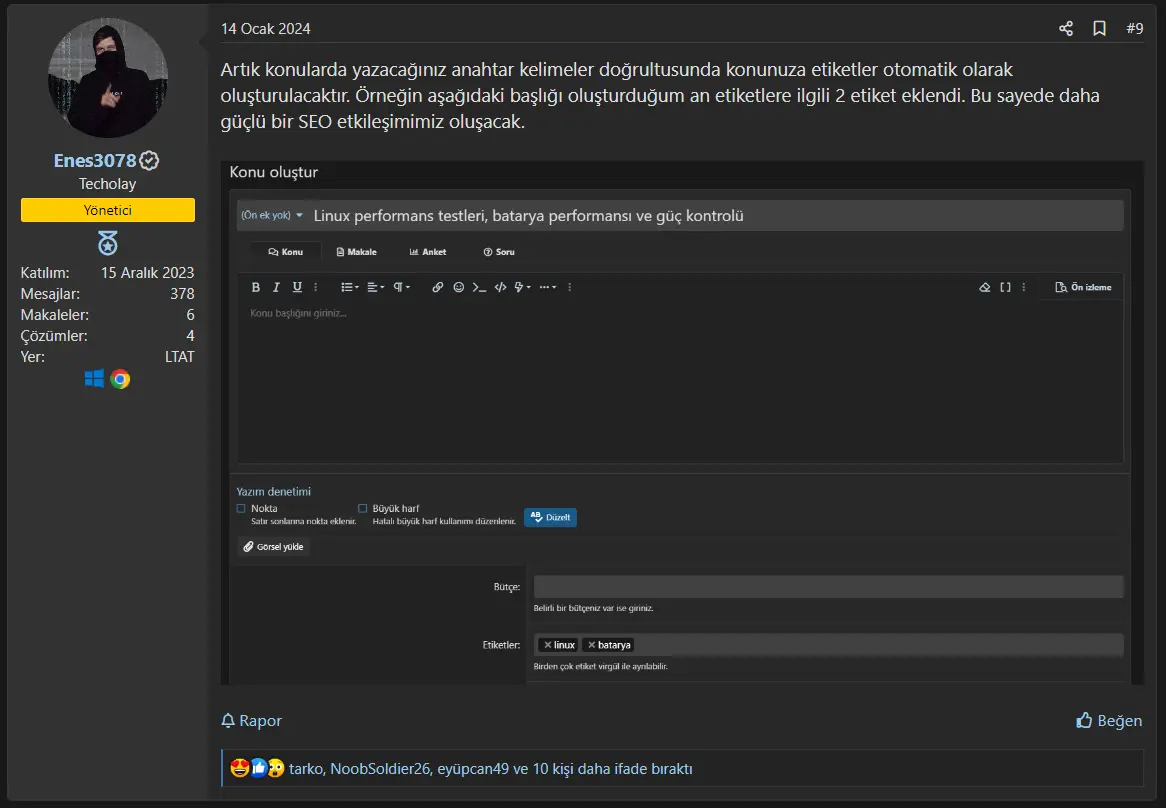Image resolution: width=1166 pixels, height=808 pixels.
Task: Open more options after the insert dropdown
Action: point(570,287)
